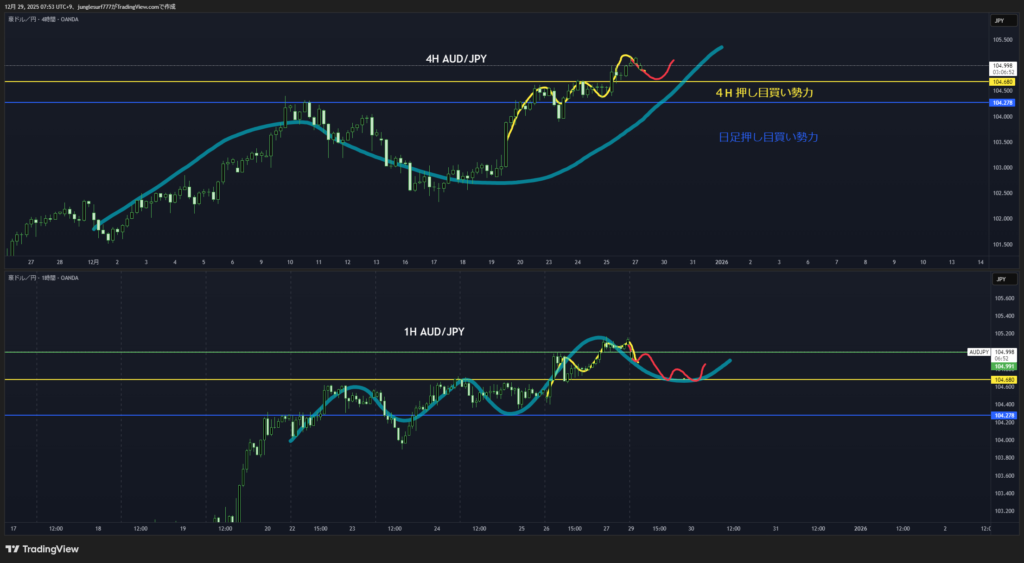Viewport: 1024px width, 563px height.
Task: Select the yellow '4H 押し目買い勢力' text label
Action: tap(764, 92)
